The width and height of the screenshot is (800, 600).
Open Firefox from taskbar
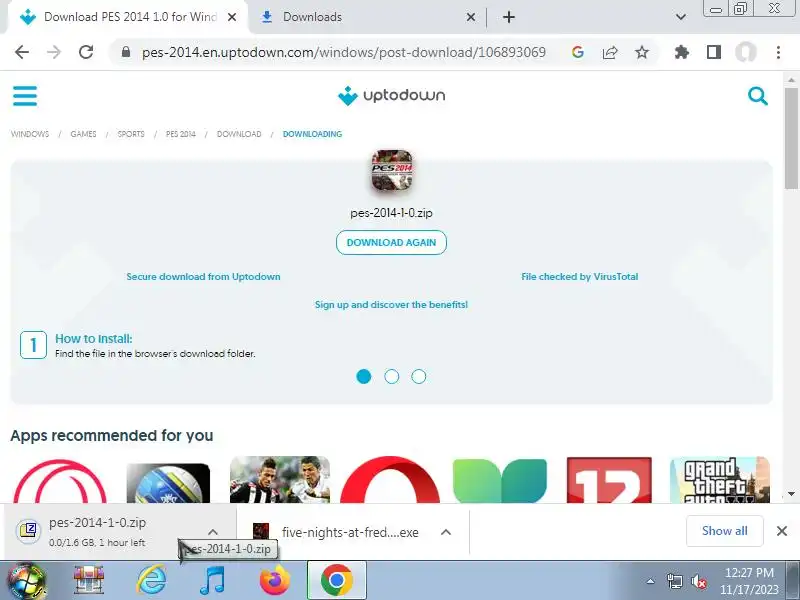pos(274,580)
